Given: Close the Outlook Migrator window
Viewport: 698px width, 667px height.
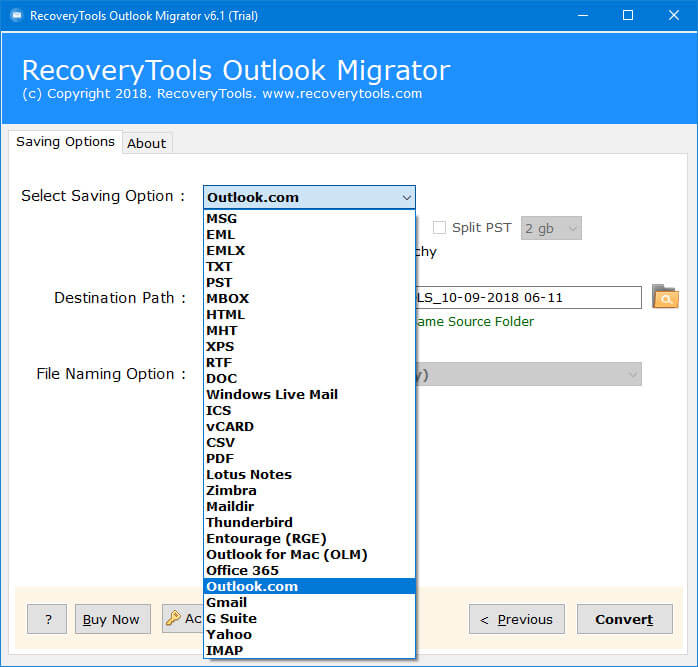Looking at the screenshot, I should (x=674, y=16).
